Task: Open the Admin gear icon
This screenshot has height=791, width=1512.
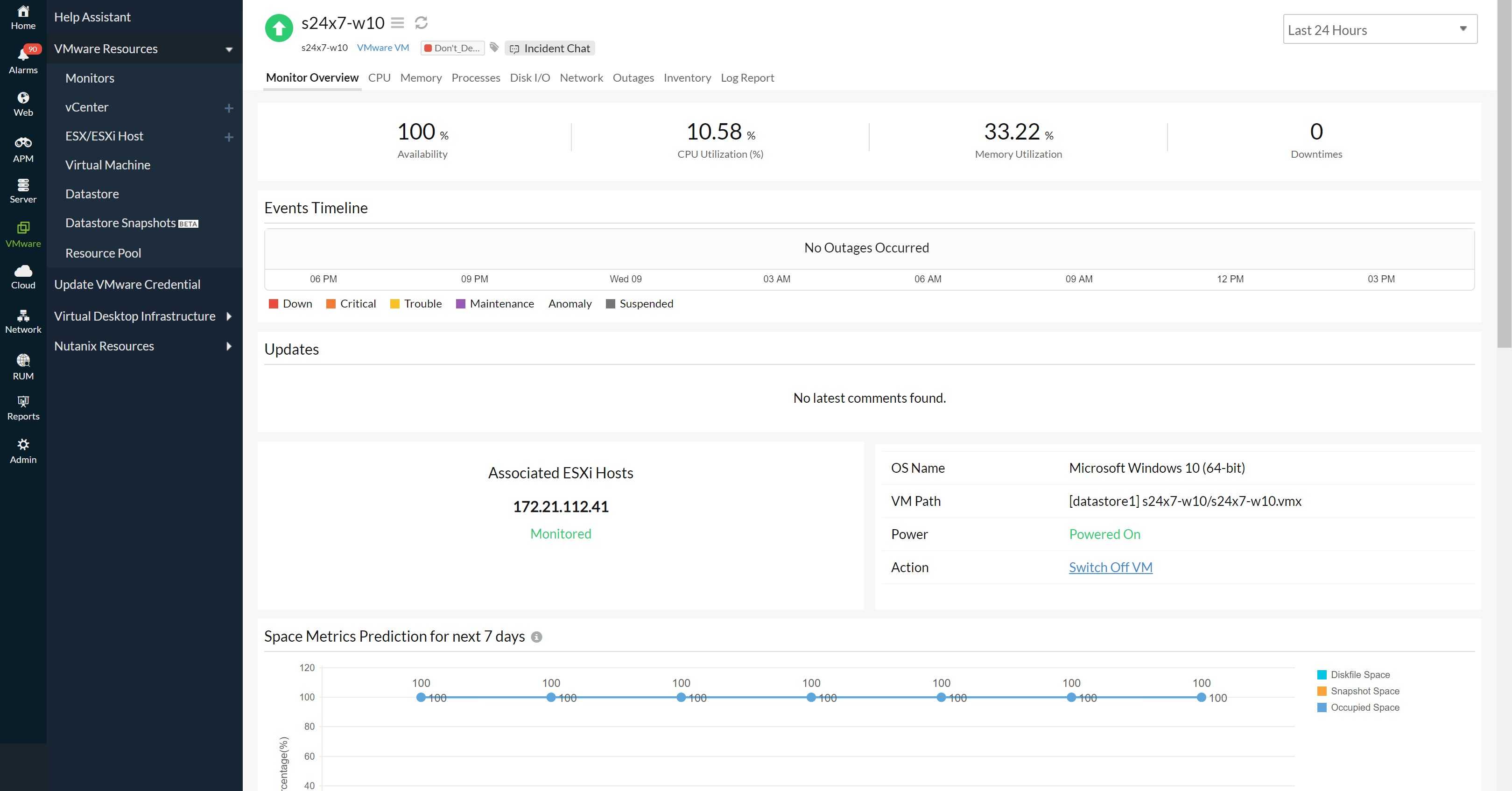Action: (23, 444)
